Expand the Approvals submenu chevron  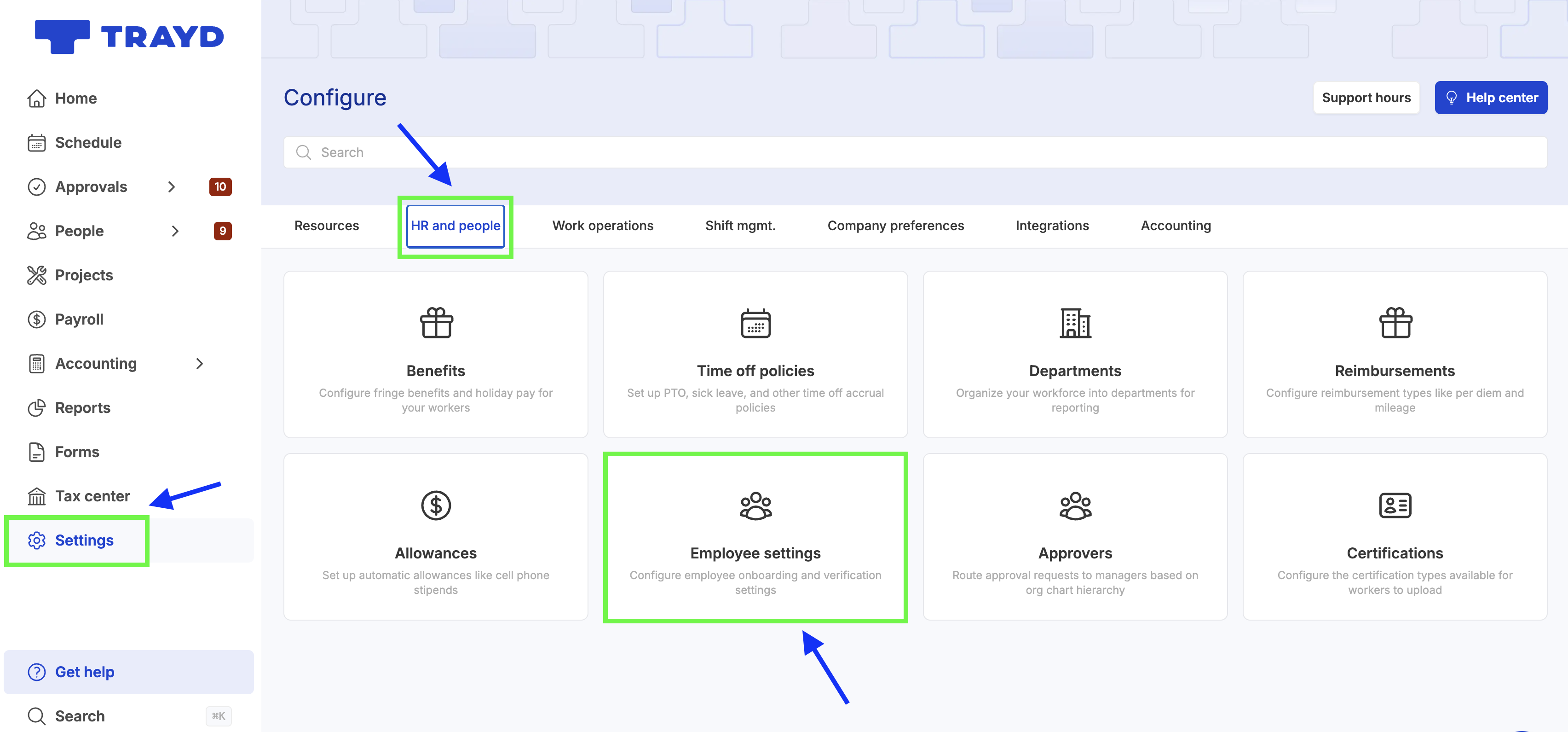click(172, 187)
